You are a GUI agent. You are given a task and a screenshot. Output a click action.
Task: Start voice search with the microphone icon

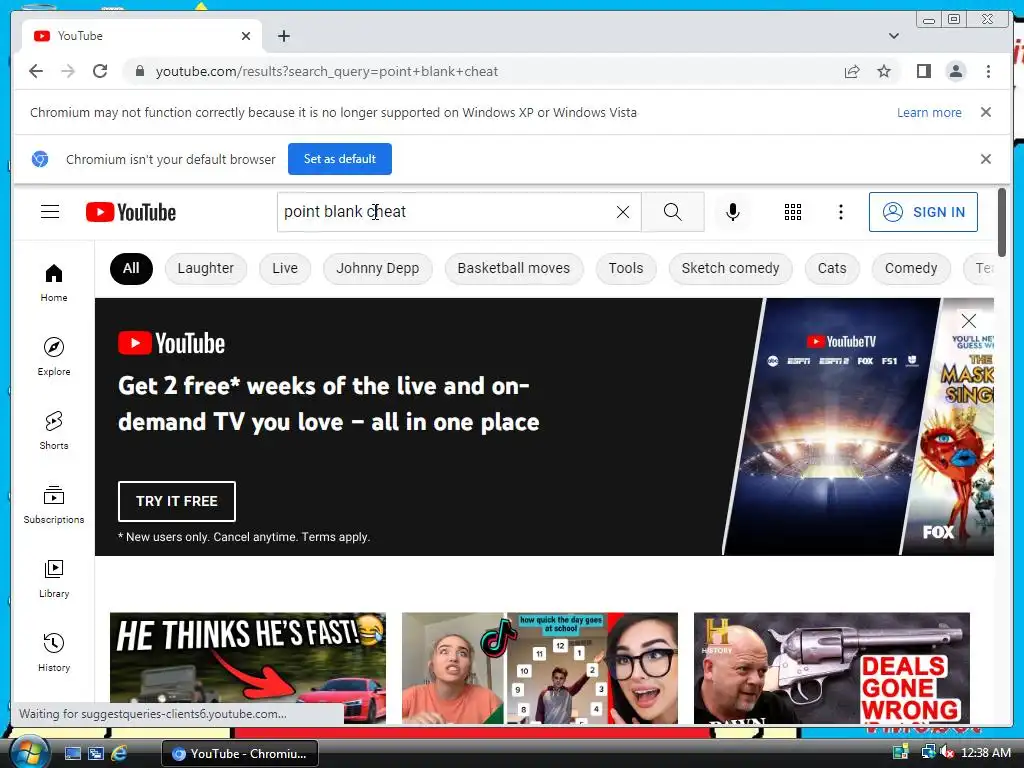tap(733, 212)
